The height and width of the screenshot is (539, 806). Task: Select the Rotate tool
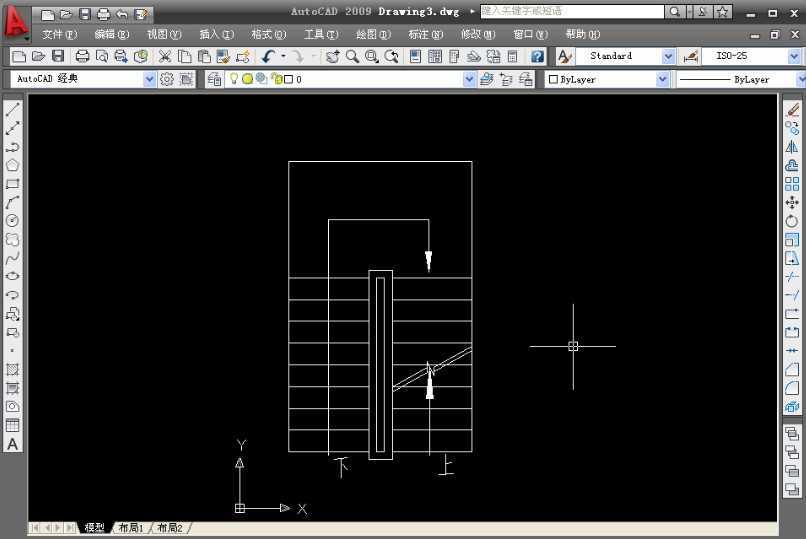click(792, 221)
